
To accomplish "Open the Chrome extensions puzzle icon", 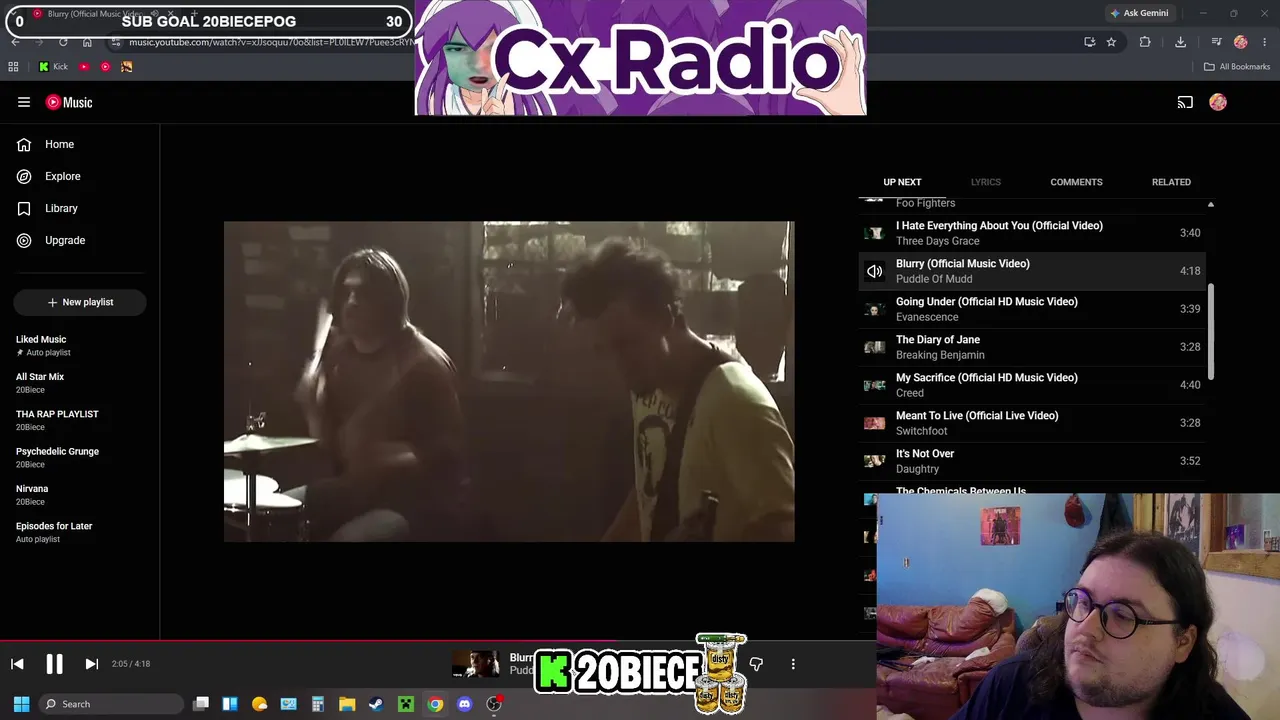I will click(1145, 42).
